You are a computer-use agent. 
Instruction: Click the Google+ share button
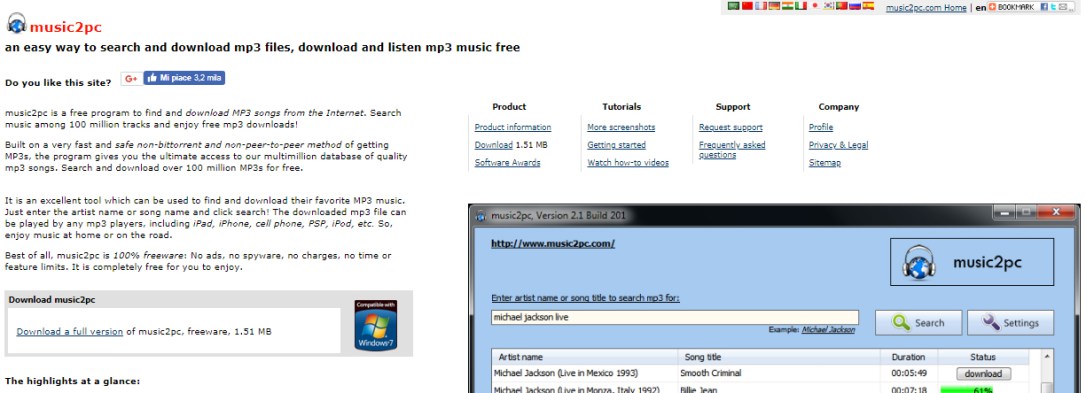(132, 78)
